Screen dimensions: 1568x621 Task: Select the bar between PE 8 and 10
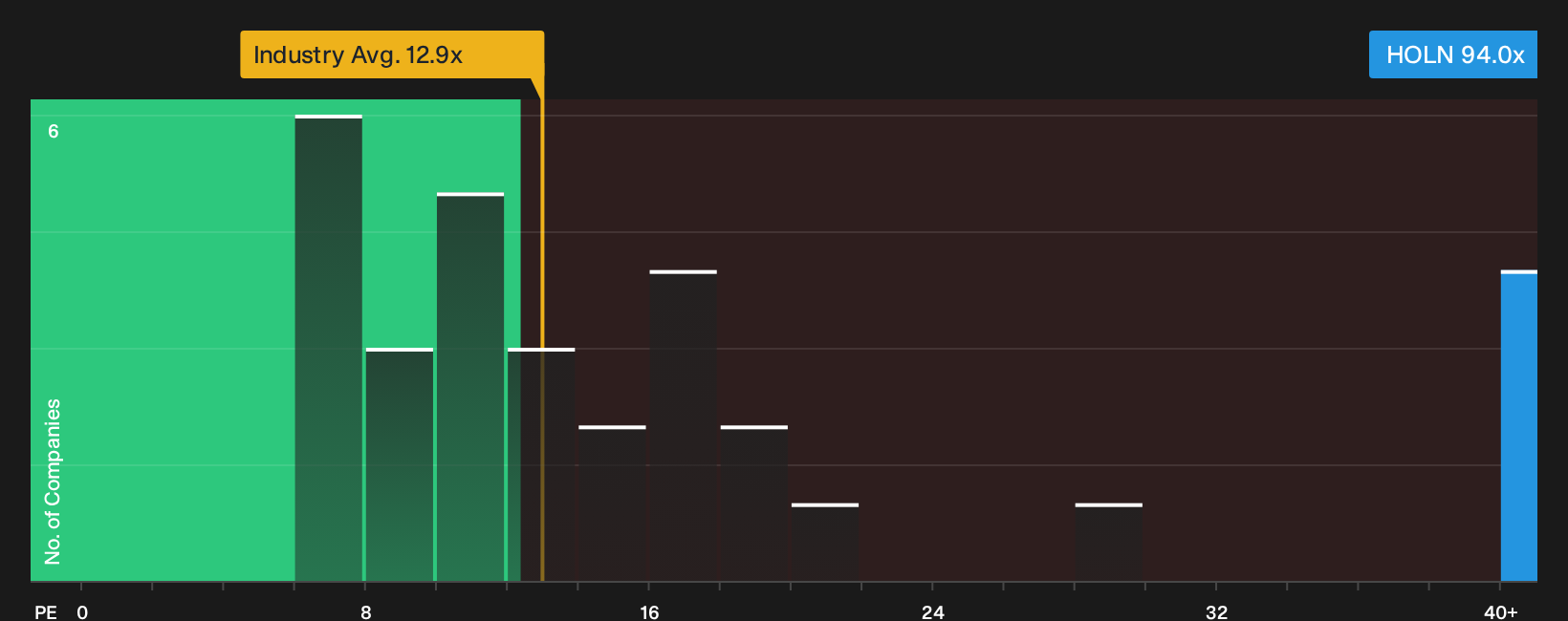[x=400, y=464]
